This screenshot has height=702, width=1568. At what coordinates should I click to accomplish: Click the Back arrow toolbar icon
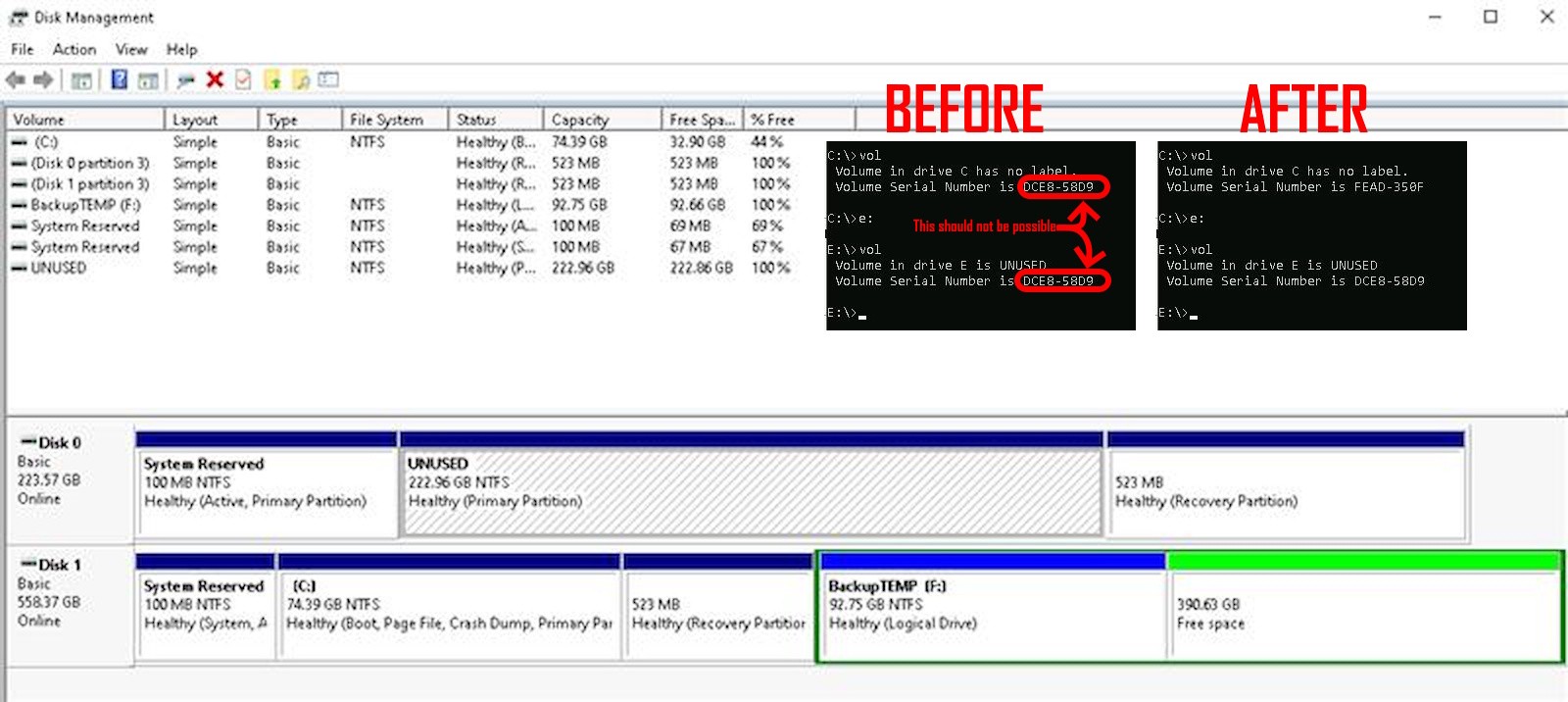pyautogui.click(x=15, y=80)
